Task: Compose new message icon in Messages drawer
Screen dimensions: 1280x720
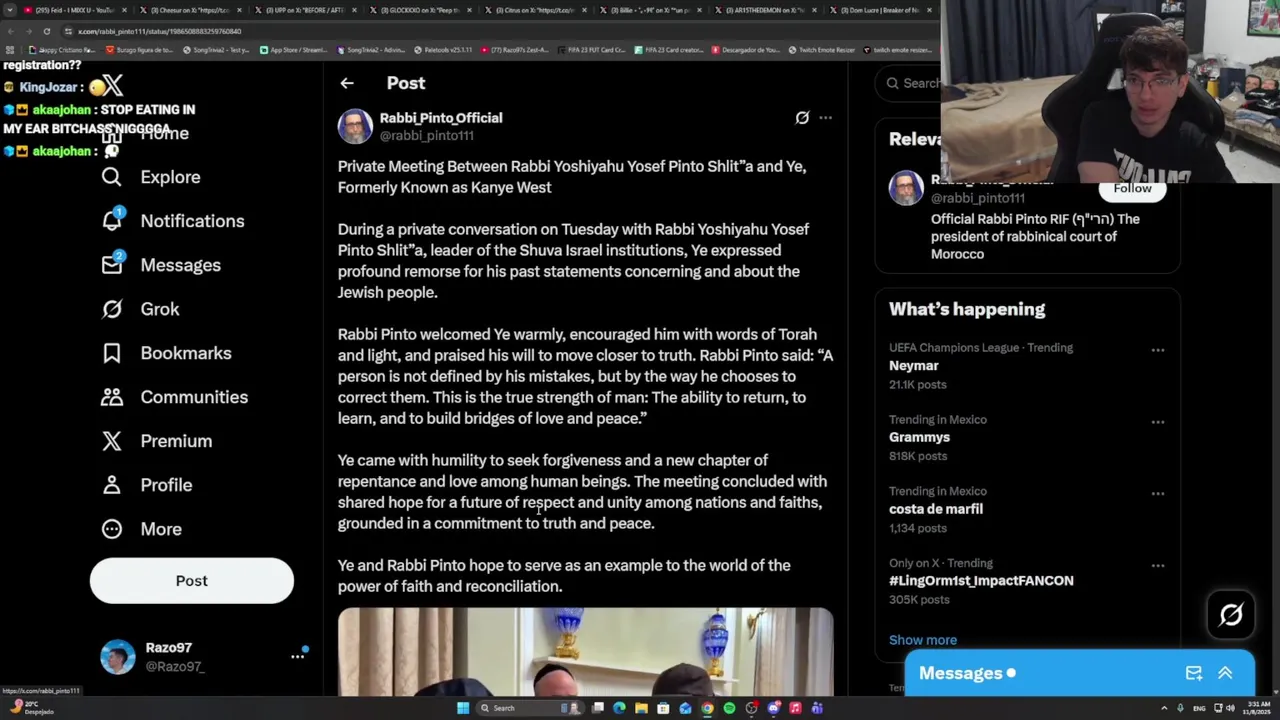Action: point(1194,673)
